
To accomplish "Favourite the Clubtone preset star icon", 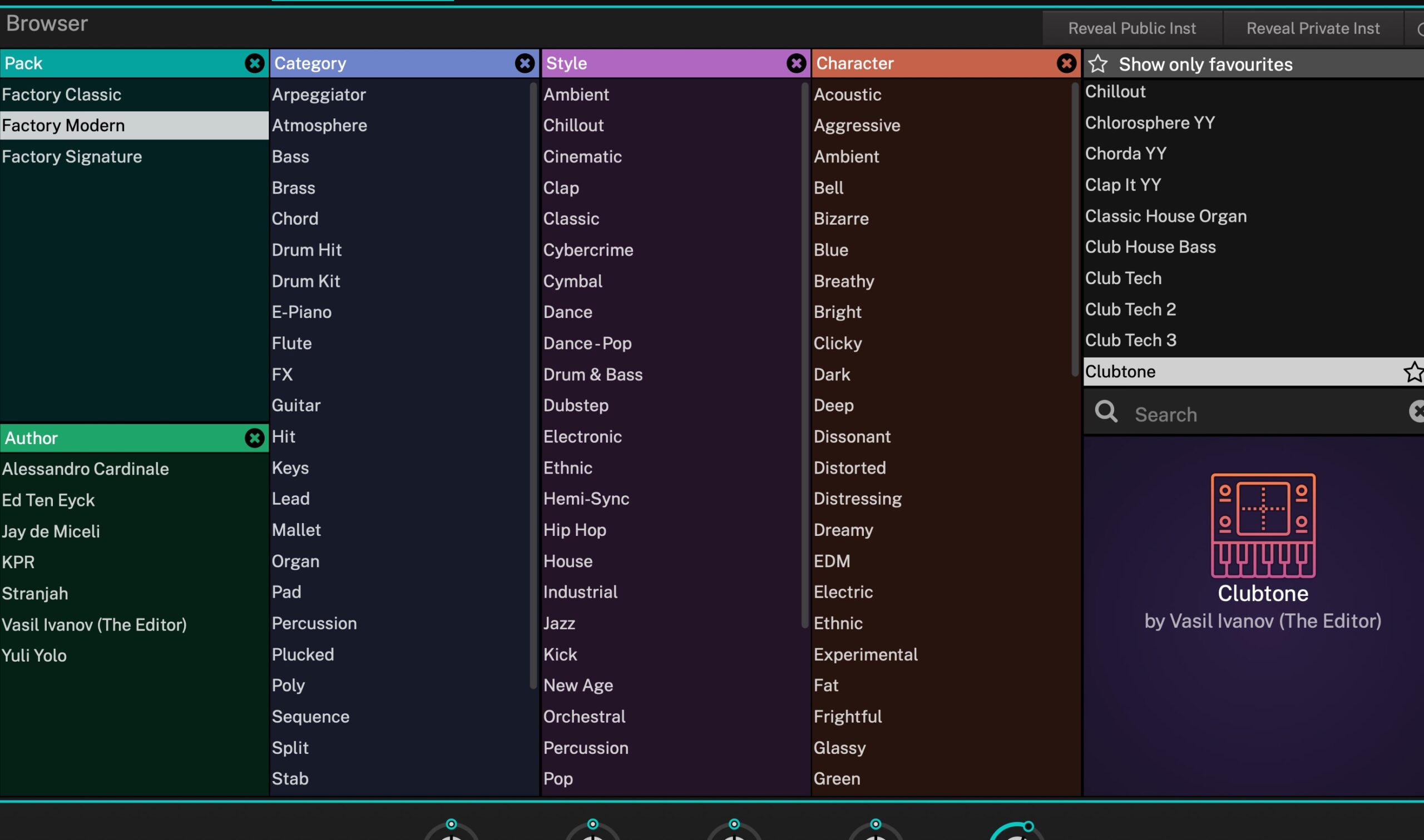I will point(1413,372).
